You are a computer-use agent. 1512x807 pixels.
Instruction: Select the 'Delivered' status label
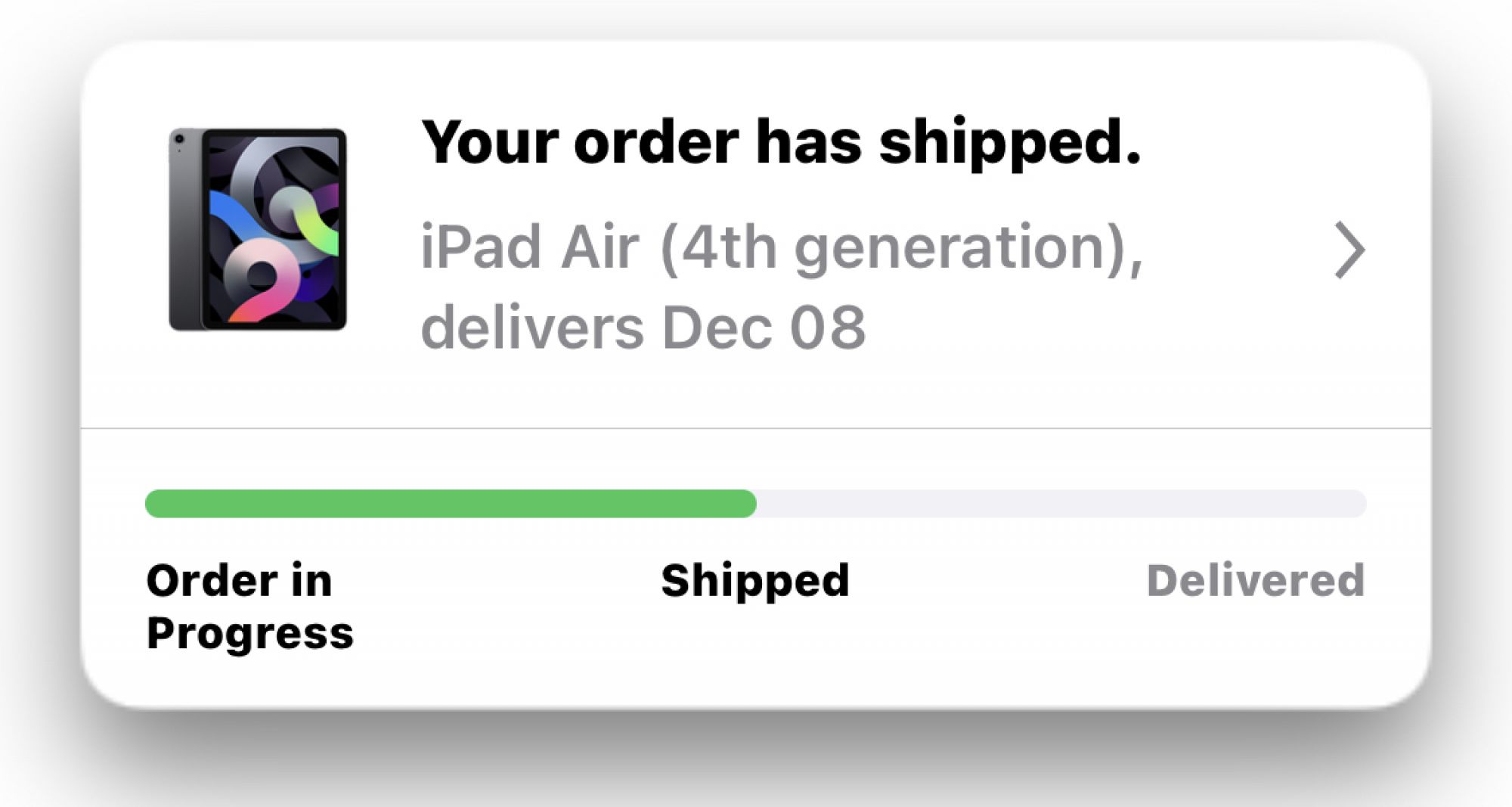point(1256,580)
